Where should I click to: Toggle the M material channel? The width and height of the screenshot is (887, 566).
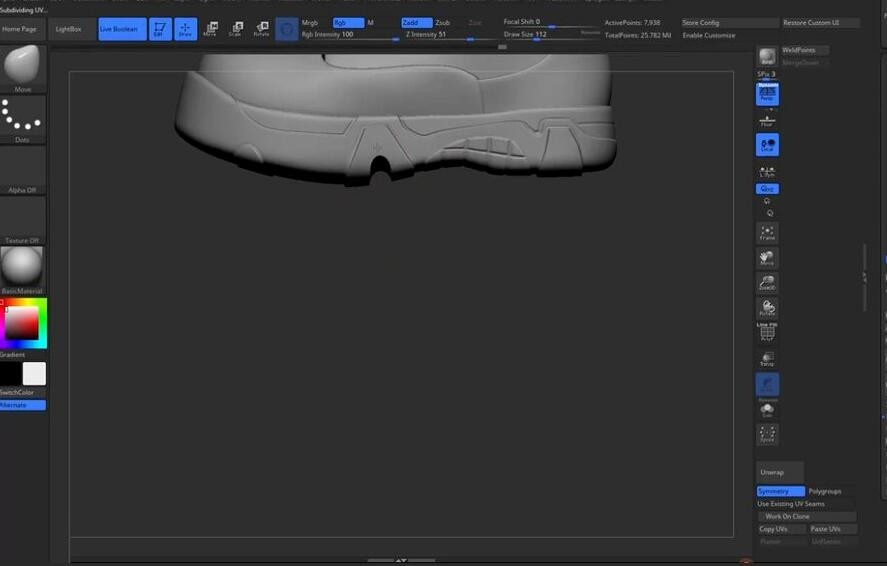pyautogui.click(x=371, y=23)
